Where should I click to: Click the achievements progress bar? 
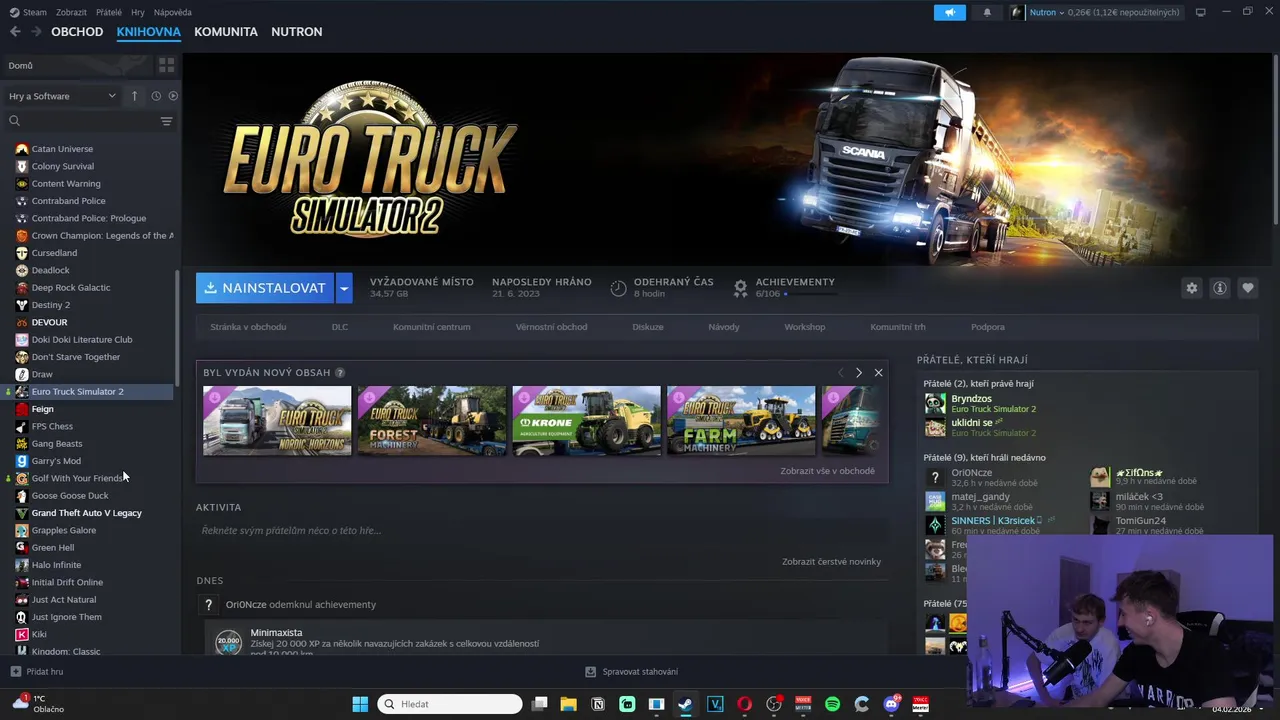[x=810, y=294]
